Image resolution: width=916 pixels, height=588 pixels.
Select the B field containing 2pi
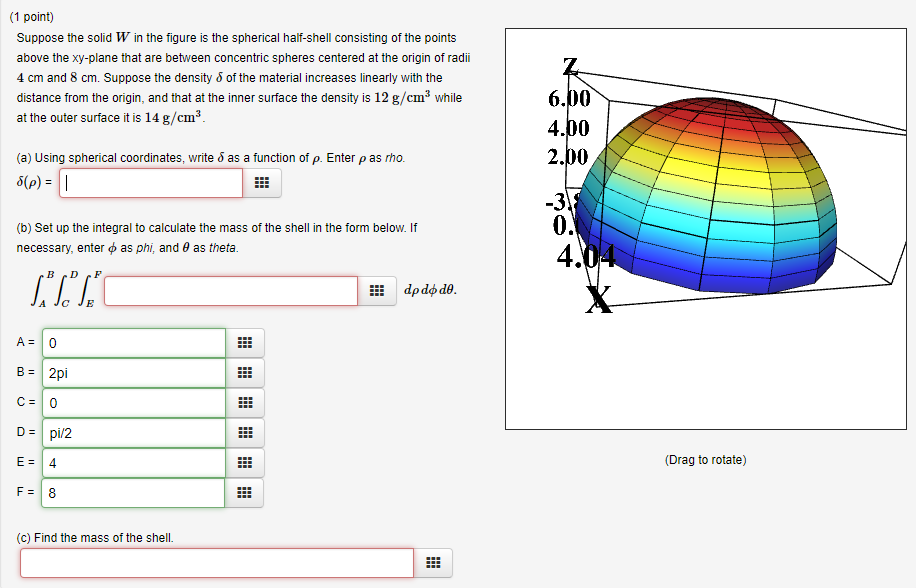[x=133, y=372]
